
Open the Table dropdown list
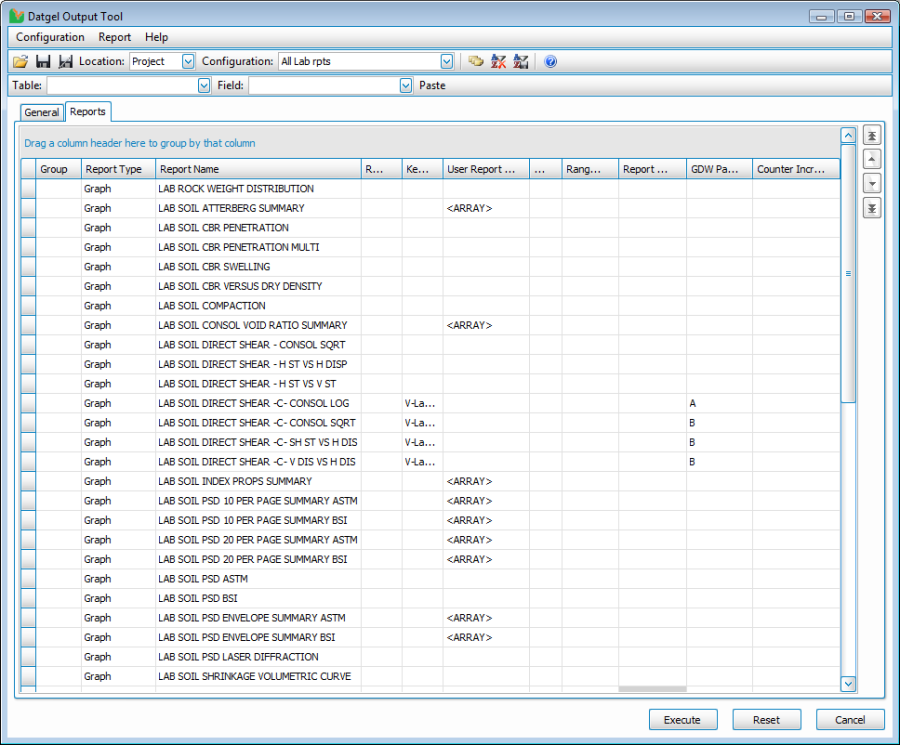tap(204, 86)
